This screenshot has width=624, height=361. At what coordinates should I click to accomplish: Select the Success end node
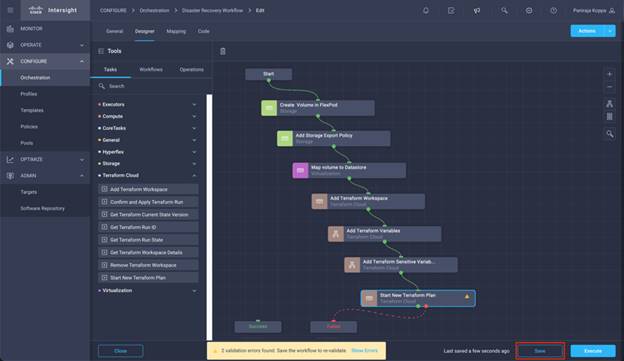pyautogui.click(x=258, y=327)
